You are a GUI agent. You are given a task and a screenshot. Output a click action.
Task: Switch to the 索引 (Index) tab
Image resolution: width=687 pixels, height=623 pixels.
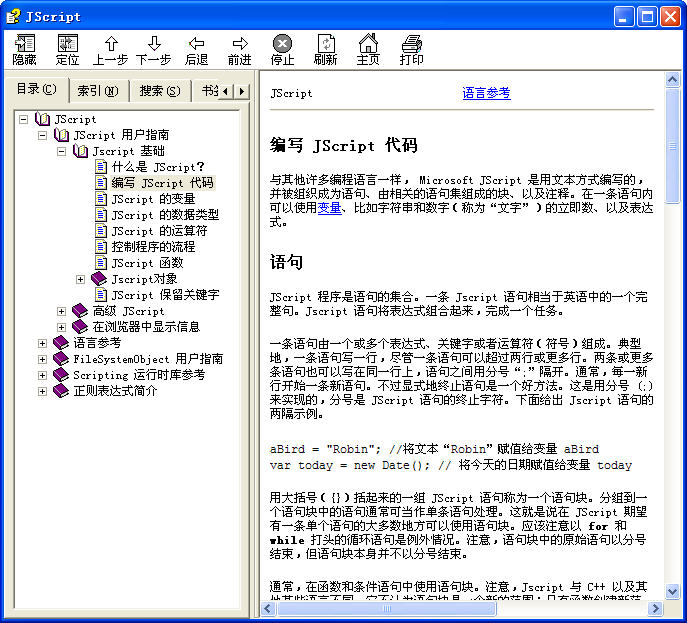click(98, 91)
